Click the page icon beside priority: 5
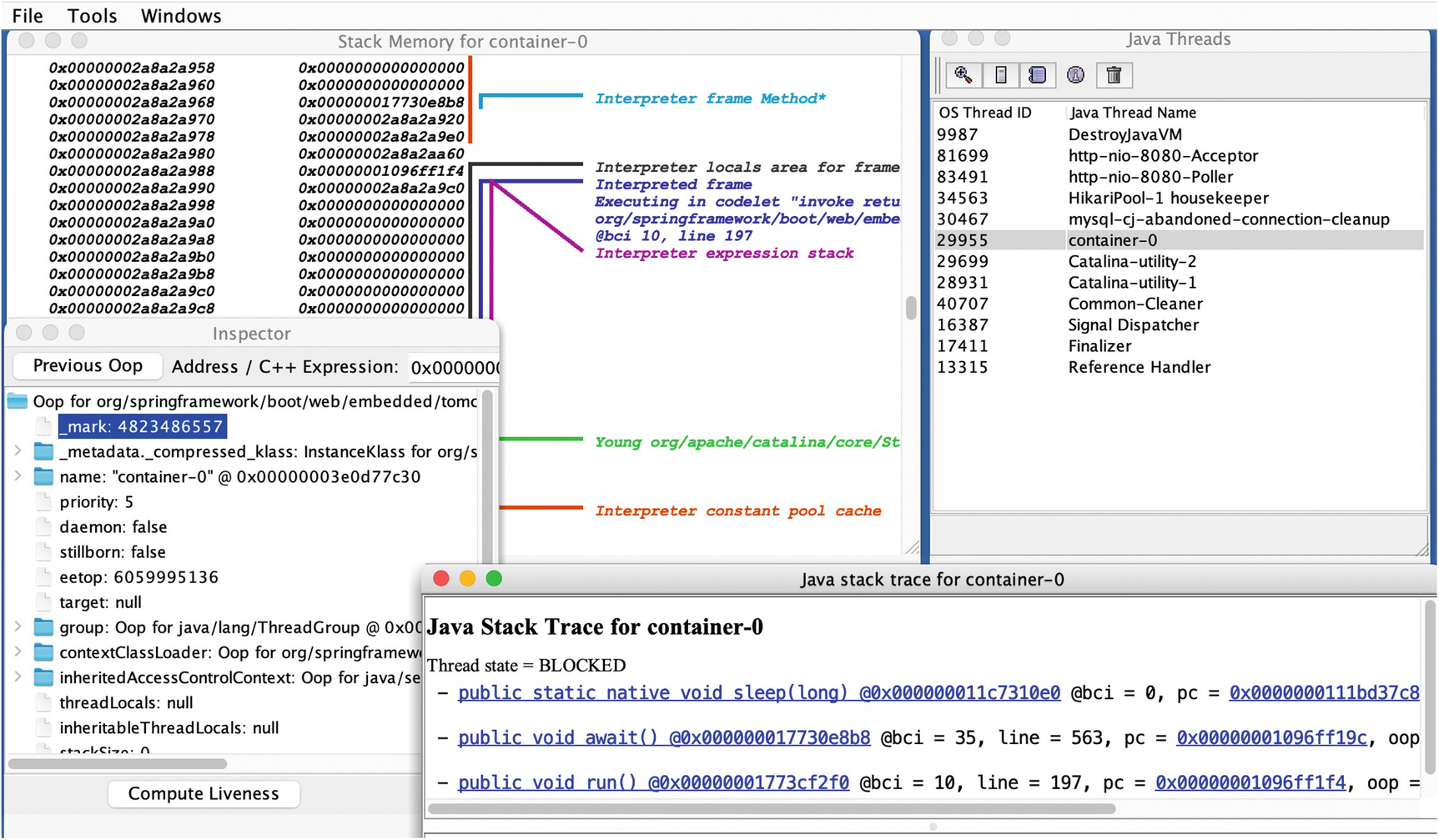1439x840 pixels. pyautogui.click(x=43, y=502)
